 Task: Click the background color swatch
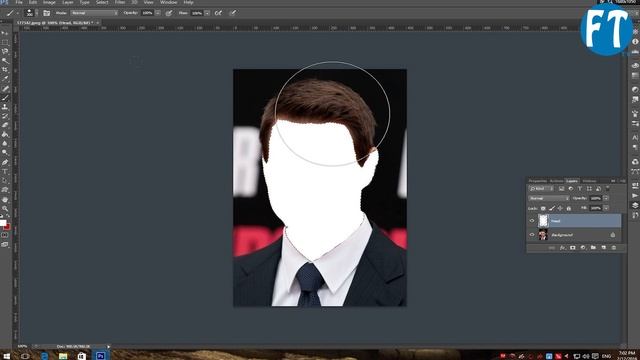click(7, 227)
